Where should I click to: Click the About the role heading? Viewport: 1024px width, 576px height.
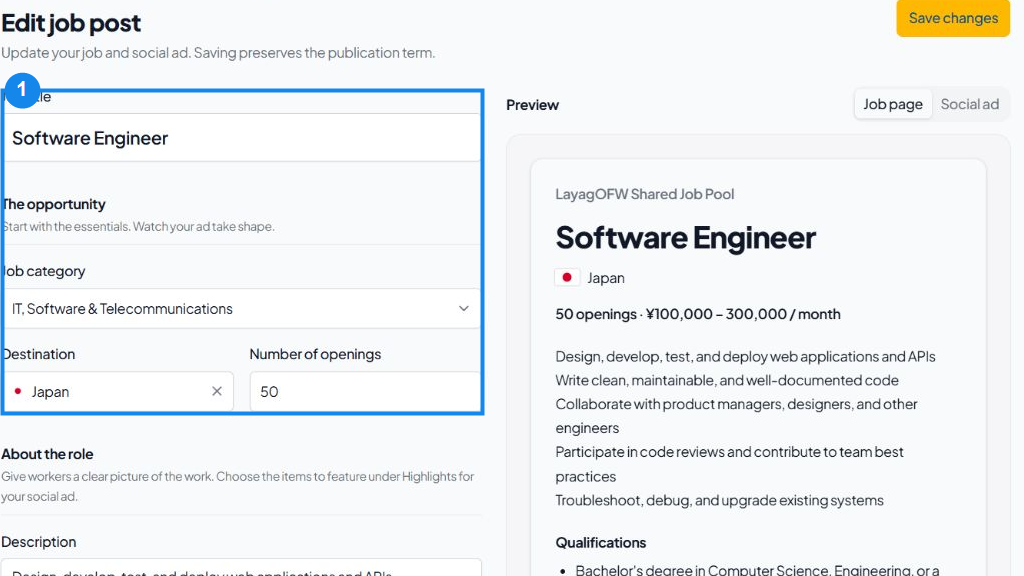pyautogui.click(x=47, y=454)
